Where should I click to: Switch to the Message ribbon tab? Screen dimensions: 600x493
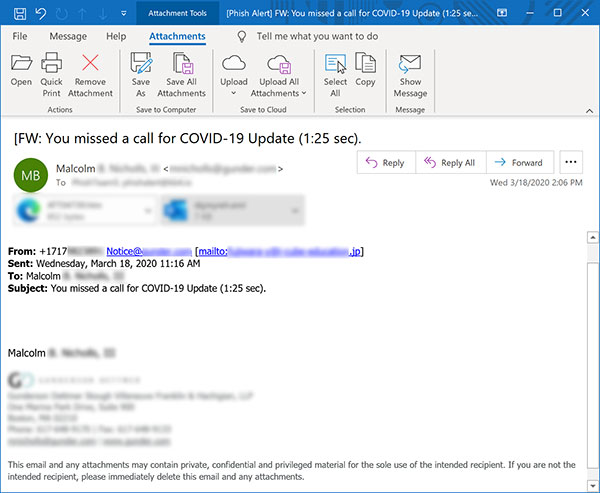(68, 36)
